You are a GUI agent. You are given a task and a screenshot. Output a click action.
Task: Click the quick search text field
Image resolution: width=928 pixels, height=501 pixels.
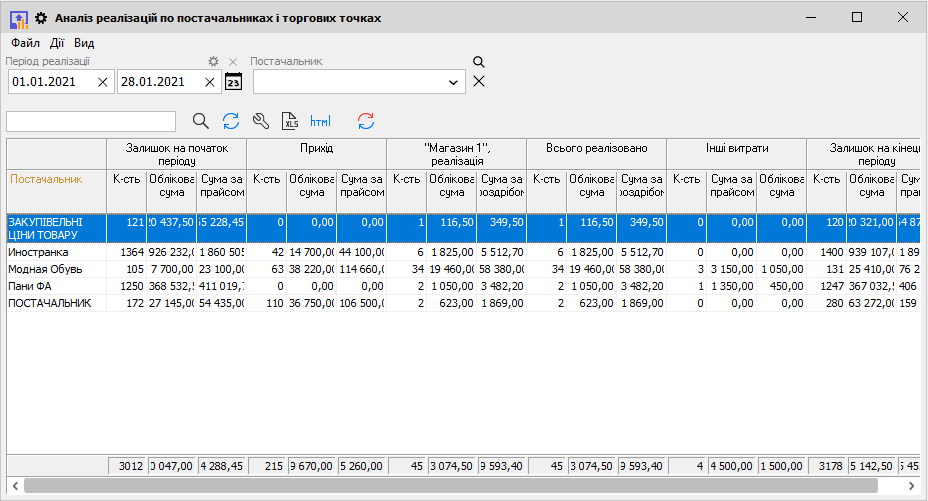point(91,121)
